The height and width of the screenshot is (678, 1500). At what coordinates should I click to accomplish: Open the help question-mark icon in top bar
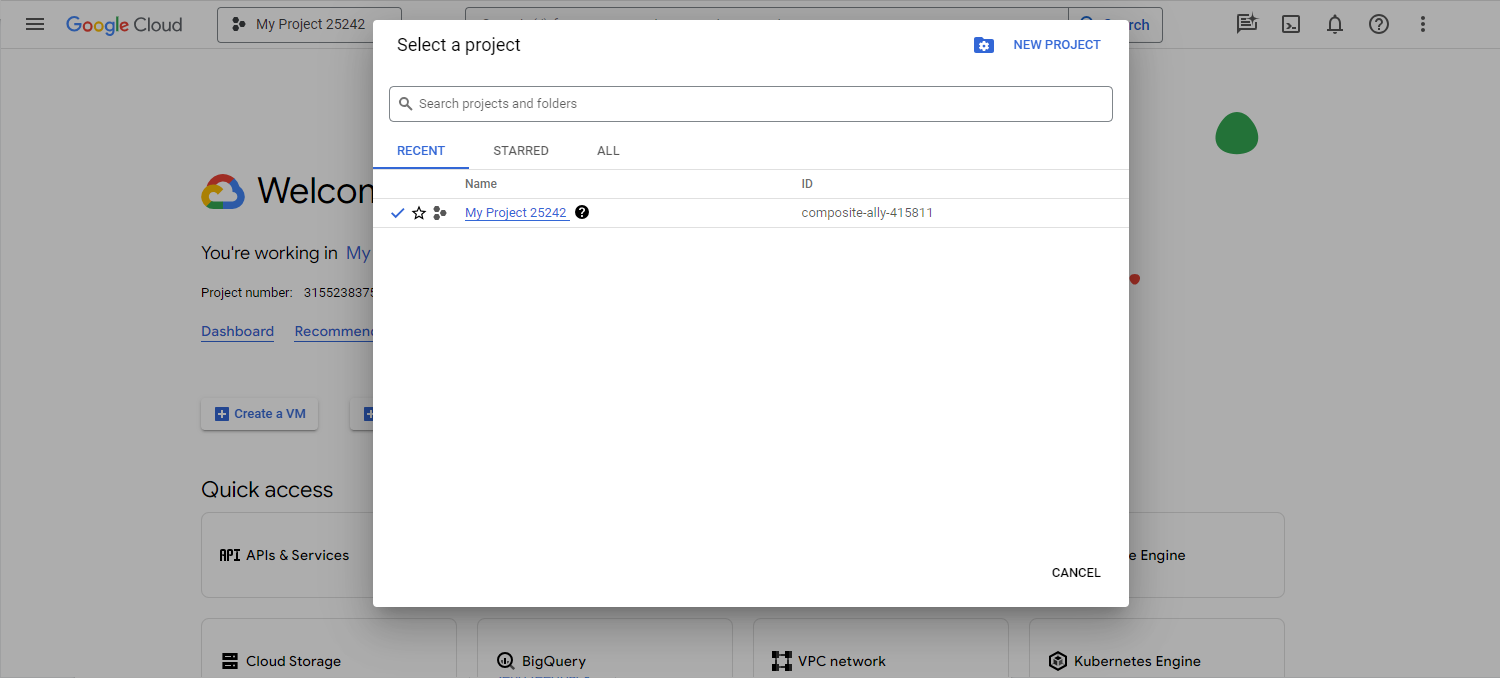pyautogui.click(x=1379, y=24)
